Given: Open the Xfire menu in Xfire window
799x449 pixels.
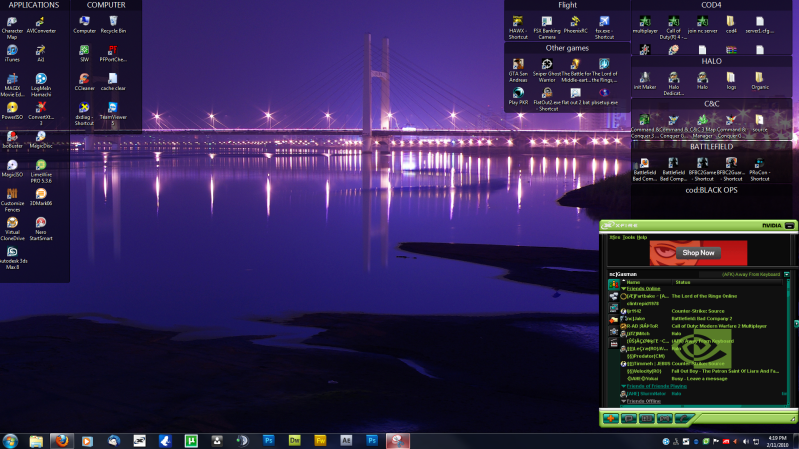Looking at the screenshot, I should click(x=615, y=237).
